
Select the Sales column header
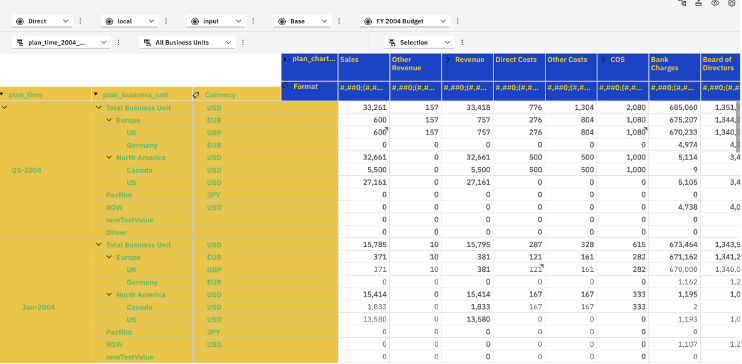tap(364, 67)
